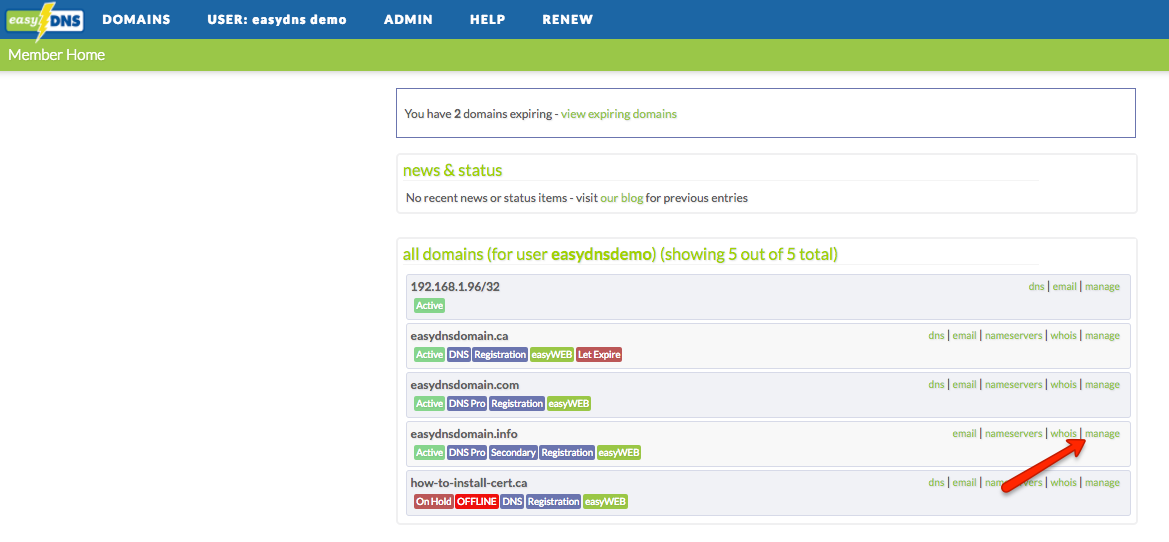
Task: Click the Registration badge on easydnsdomain.ca
Action: [500, 355]
